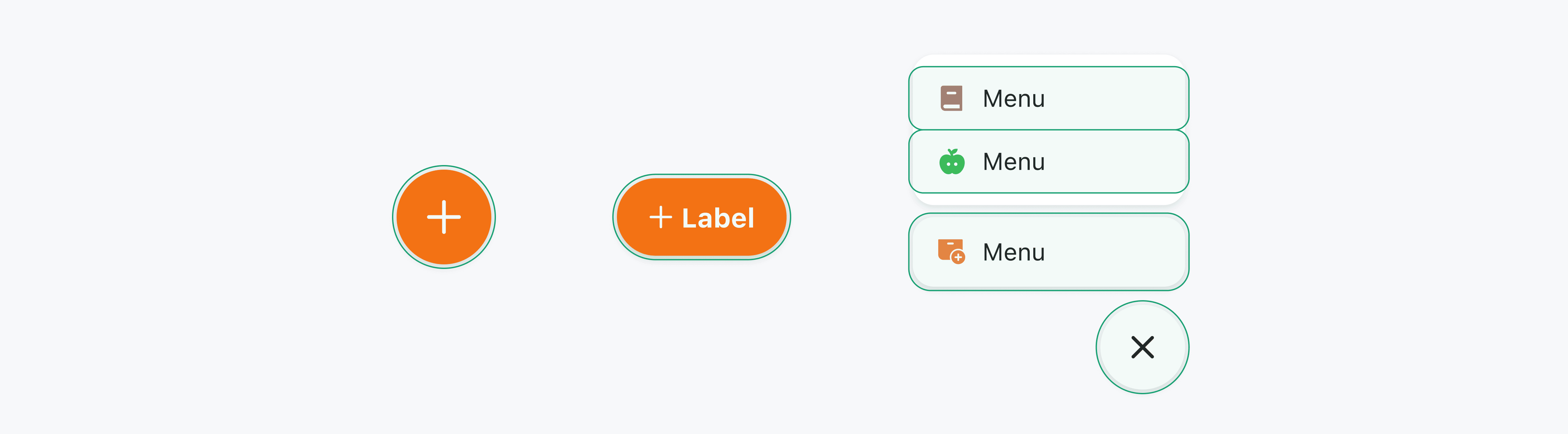
Task: Click the green apple icon
Action: 952,162
